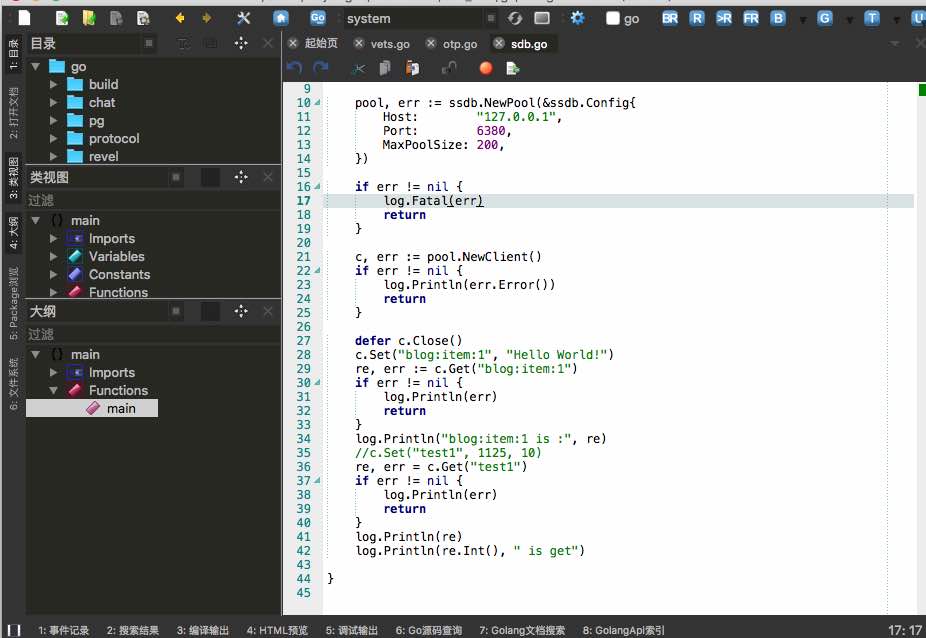Open the 调试输出 debug output panel
Image resolution: width=926 pixels, height=638 pixels.
[352, 630]
